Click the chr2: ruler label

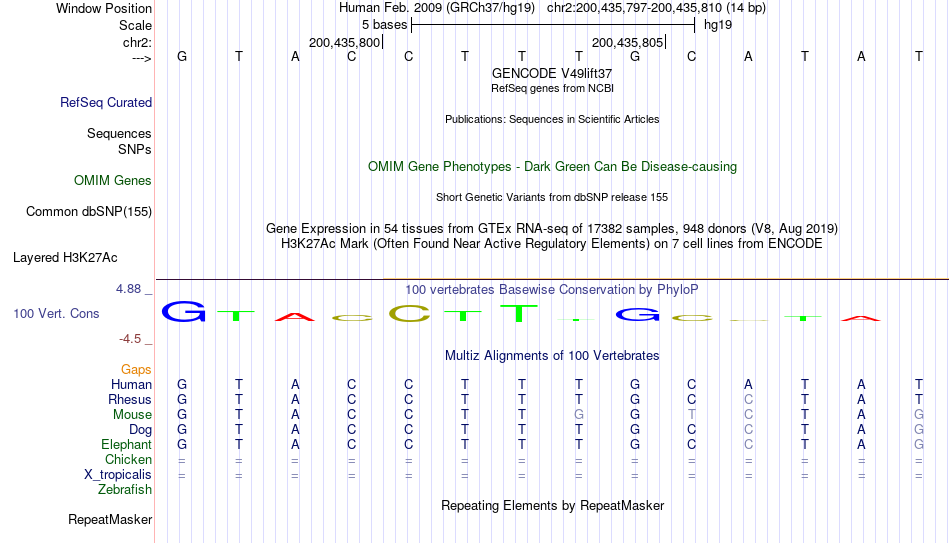point(137,42)
